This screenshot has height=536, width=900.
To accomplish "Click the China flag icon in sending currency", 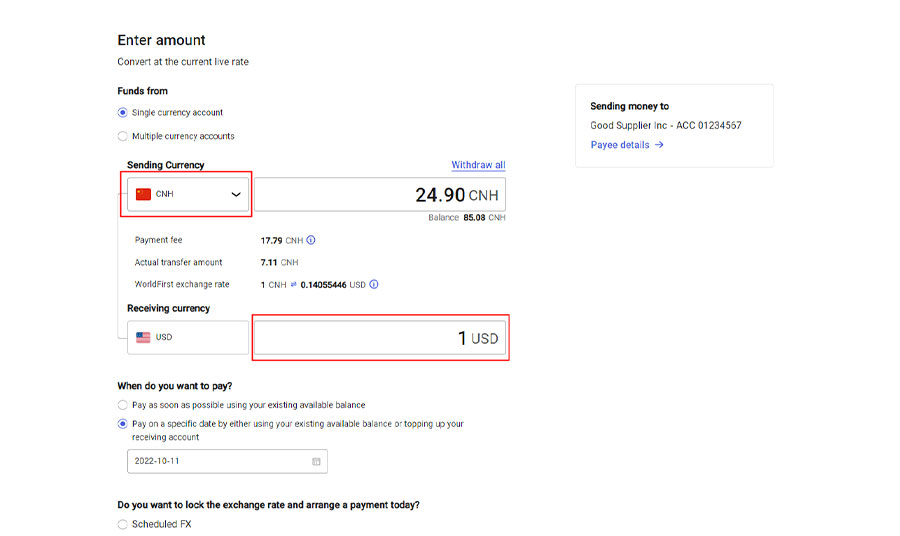I will click(x=143, y=194).
